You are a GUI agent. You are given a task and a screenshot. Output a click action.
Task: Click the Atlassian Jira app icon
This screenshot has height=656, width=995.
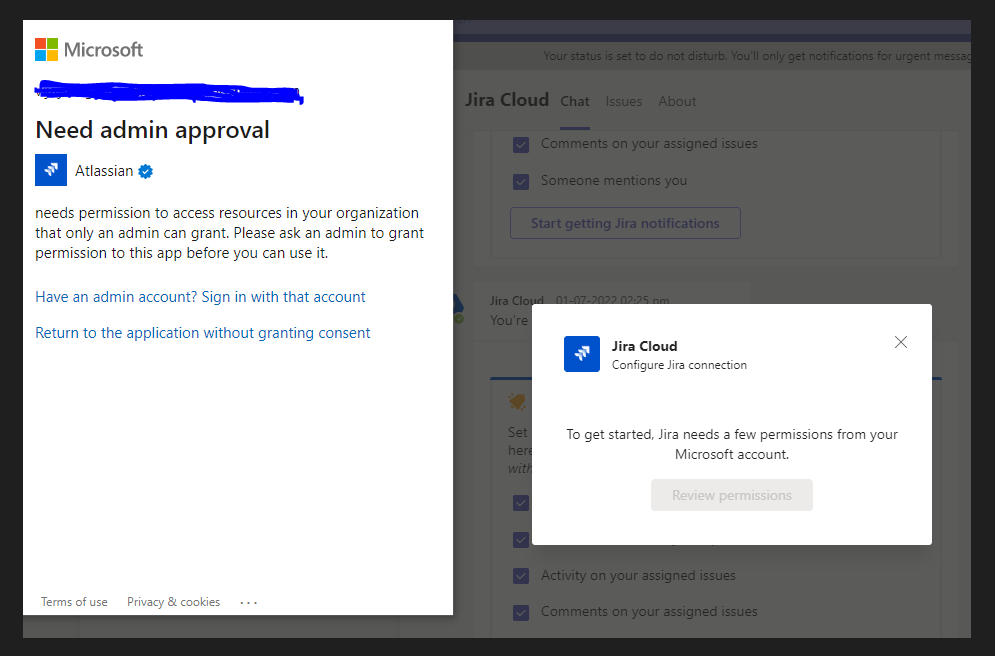(51, 170)
